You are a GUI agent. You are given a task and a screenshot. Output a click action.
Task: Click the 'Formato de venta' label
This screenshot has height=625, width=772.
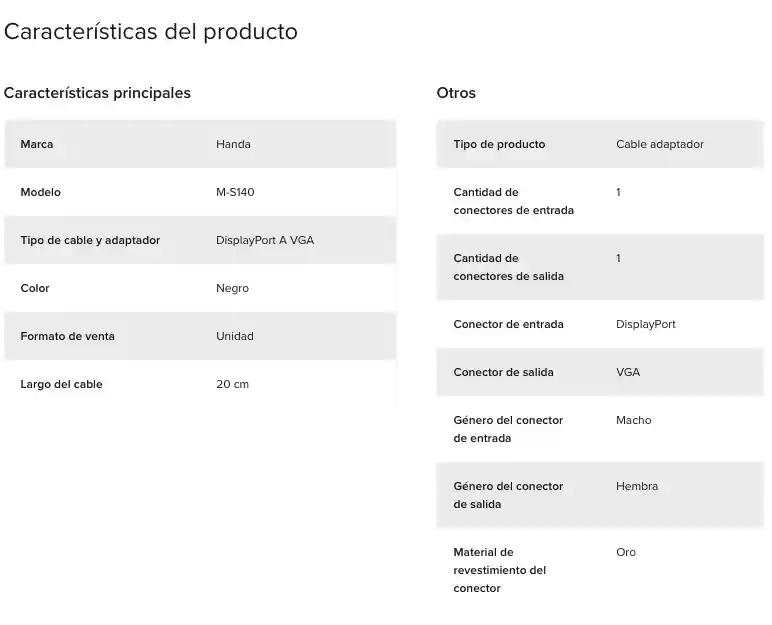point(67,336)
